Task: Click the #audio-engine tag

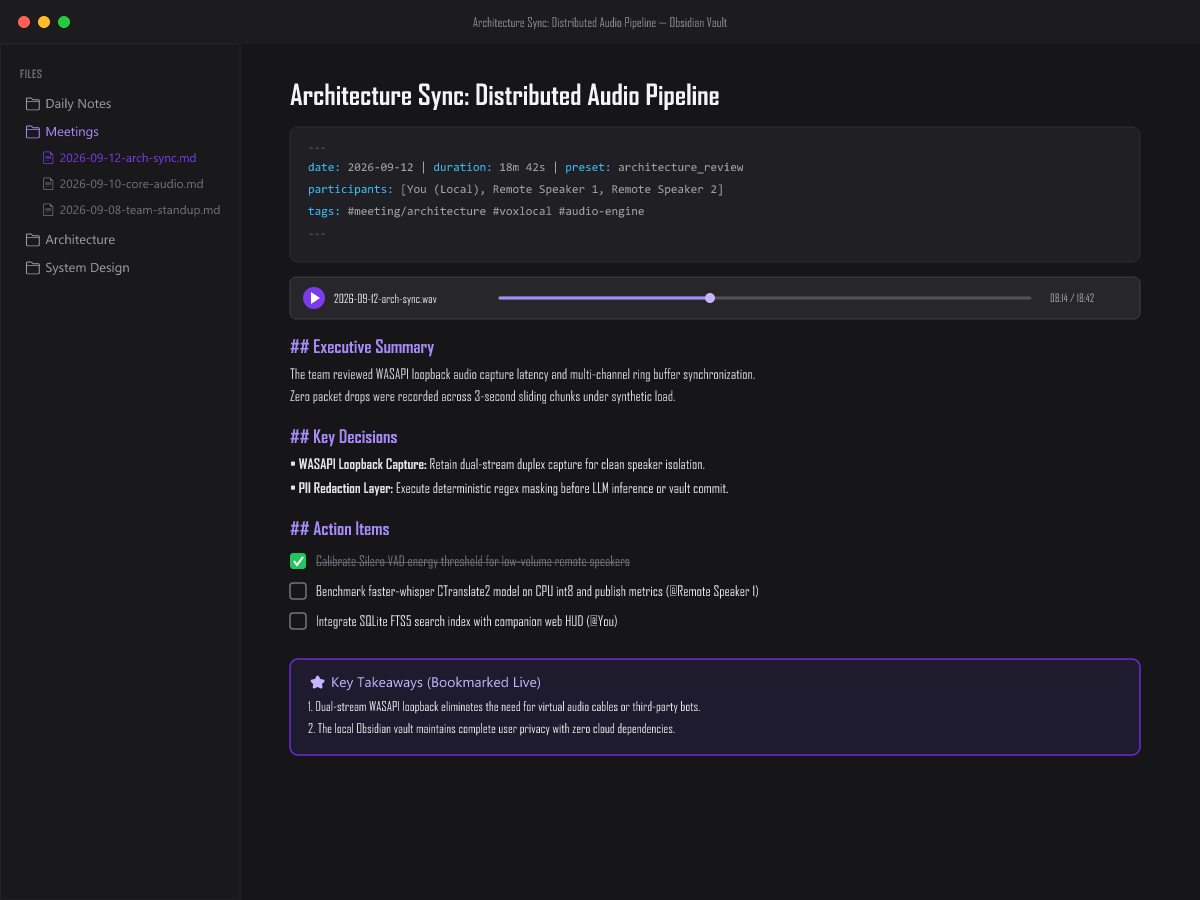Action: click(601, 212)
